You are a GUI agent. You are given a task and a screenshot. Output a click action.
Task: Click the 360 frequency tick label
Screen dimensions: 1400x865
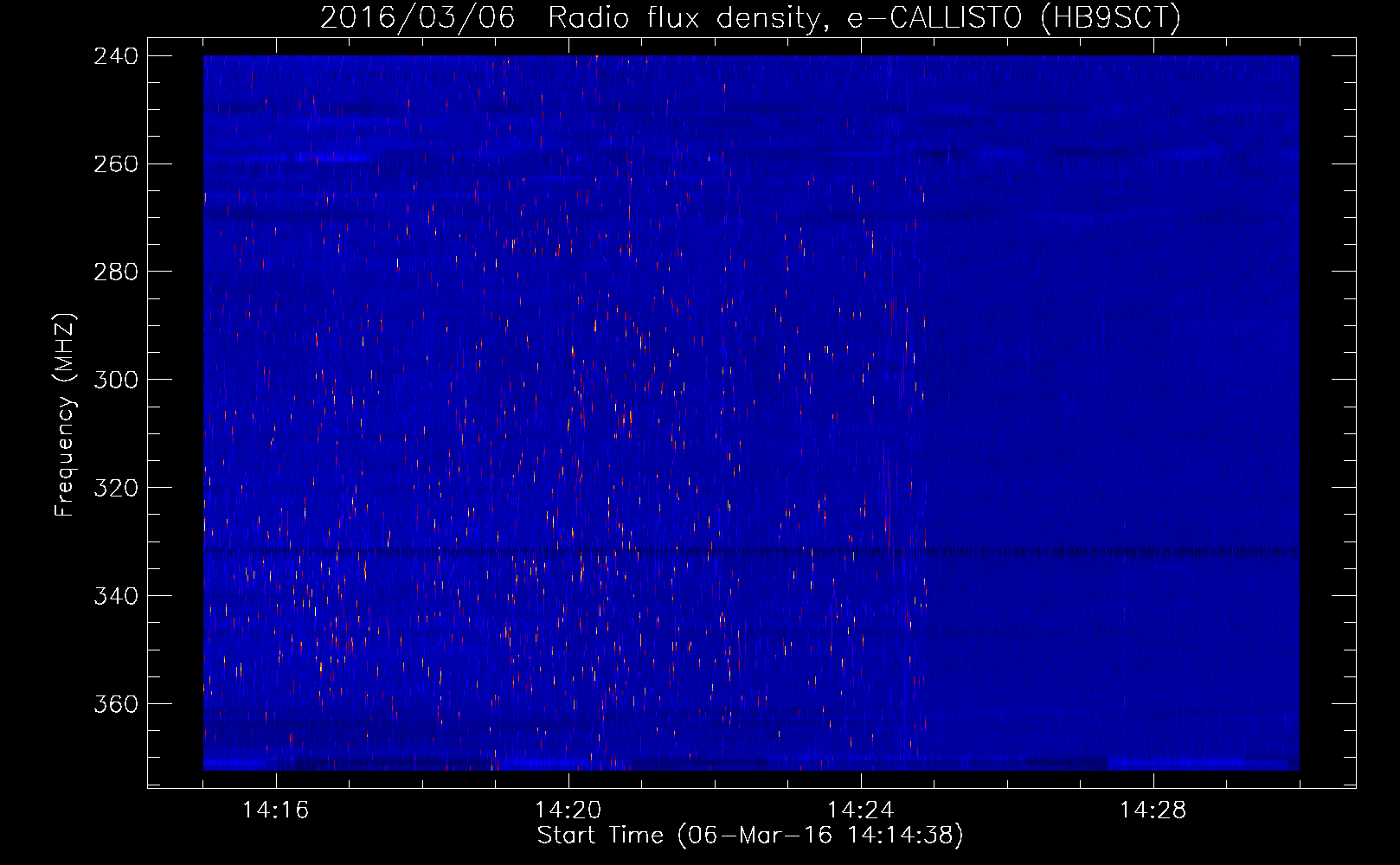(x=116, y=705)
